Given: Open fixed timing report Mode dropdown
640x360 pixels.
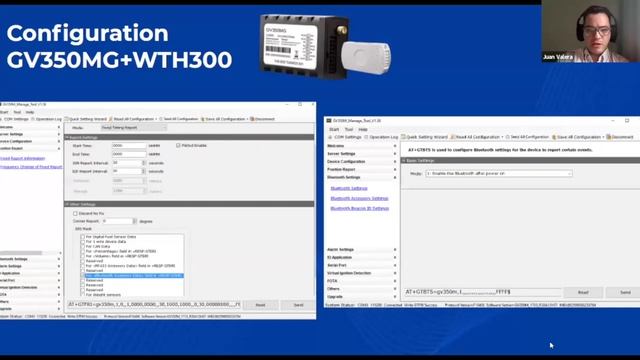Looking at the screenshot, I should pyautogui.click(x=133, y=128).
